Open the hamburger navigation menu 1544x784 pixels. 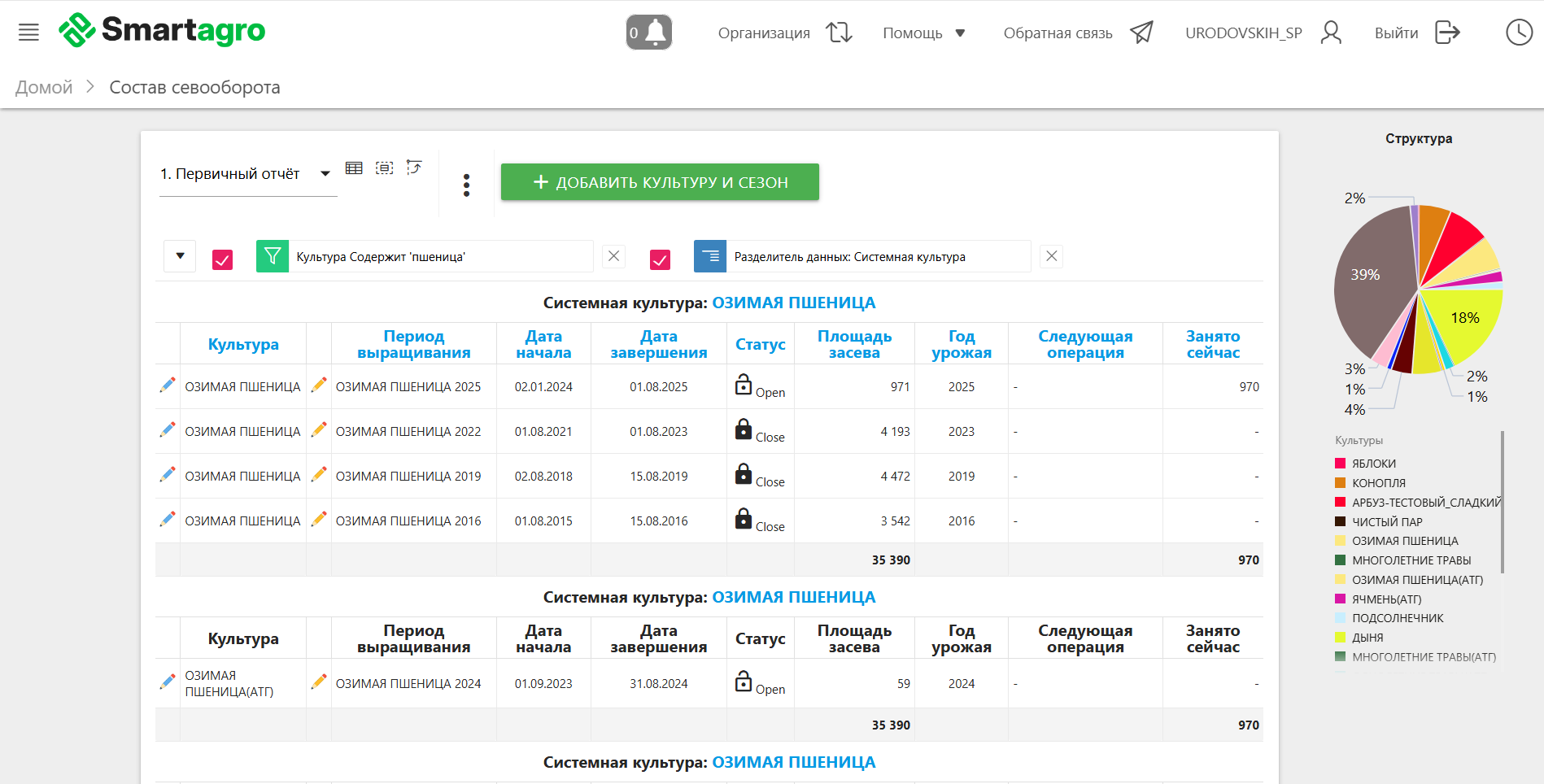click(28, 33)
